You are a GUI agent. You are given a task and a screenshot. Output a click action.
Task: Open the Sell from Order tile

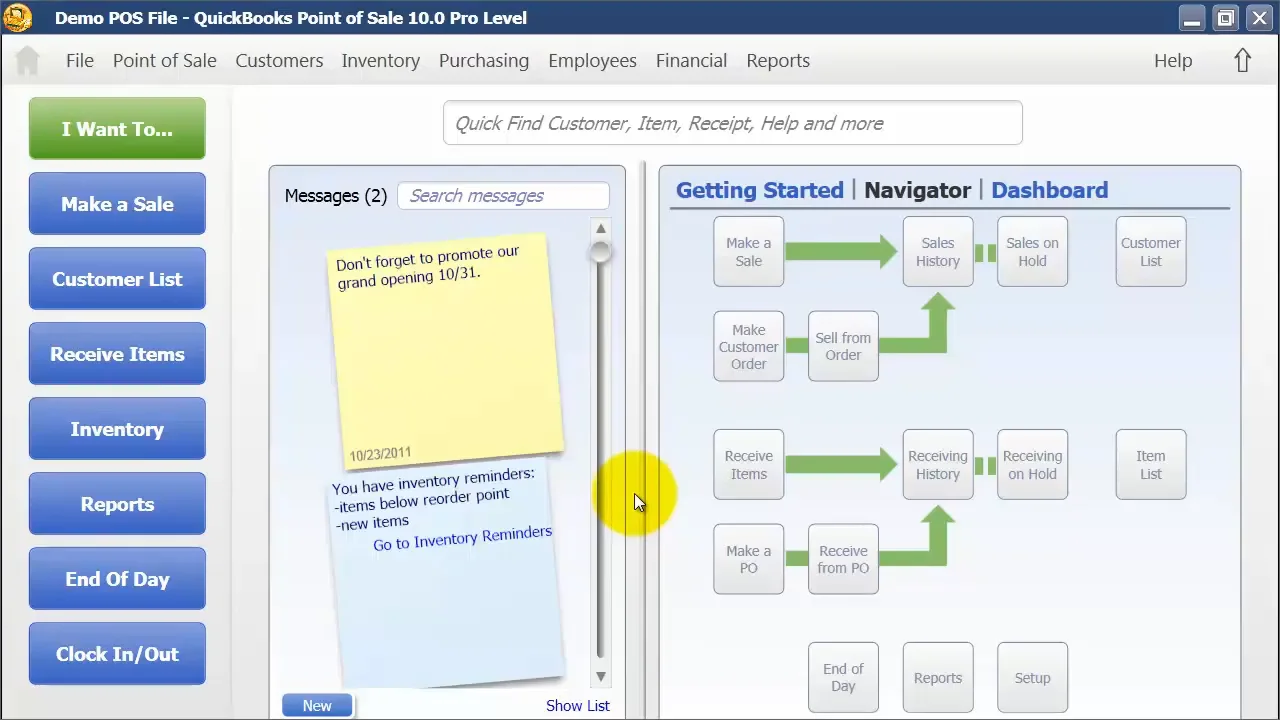(x=843, y=346)
